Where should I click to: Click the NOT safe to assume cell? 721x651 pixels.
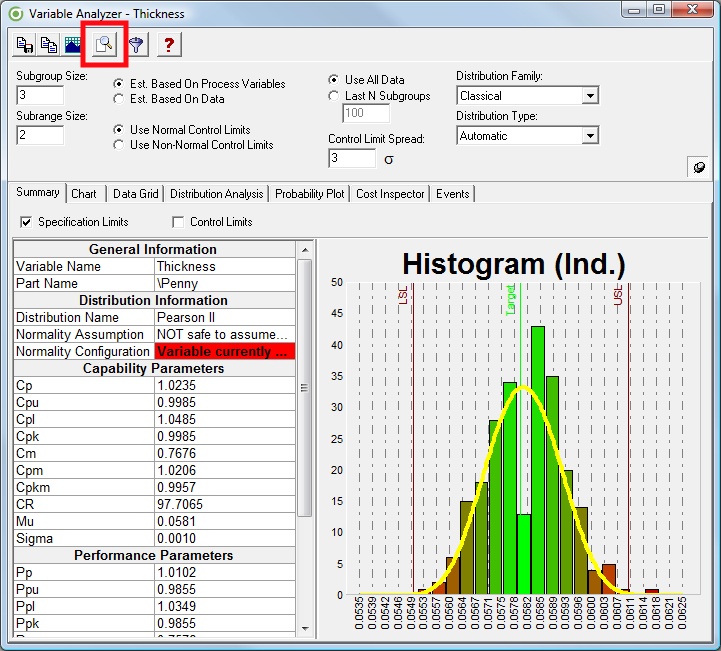pyautogui.click(x=225, y=334)
